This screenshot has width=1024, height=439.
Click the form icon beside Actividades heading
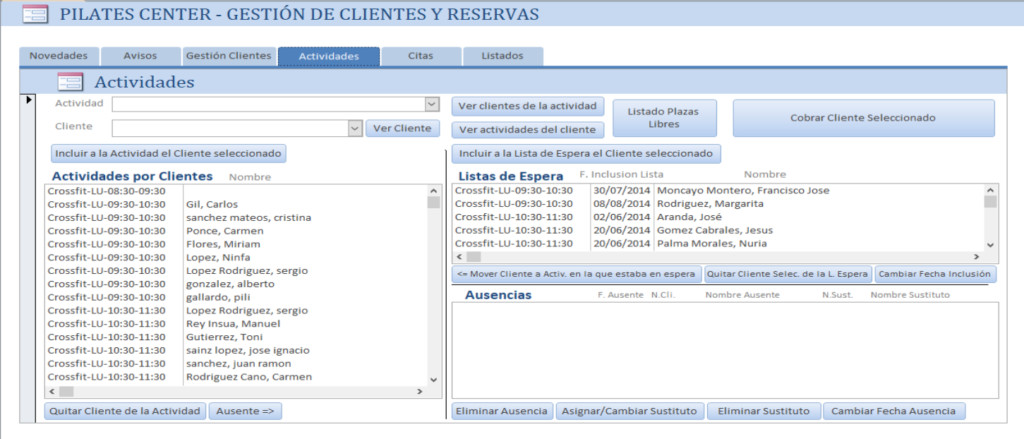click(70, 82)
